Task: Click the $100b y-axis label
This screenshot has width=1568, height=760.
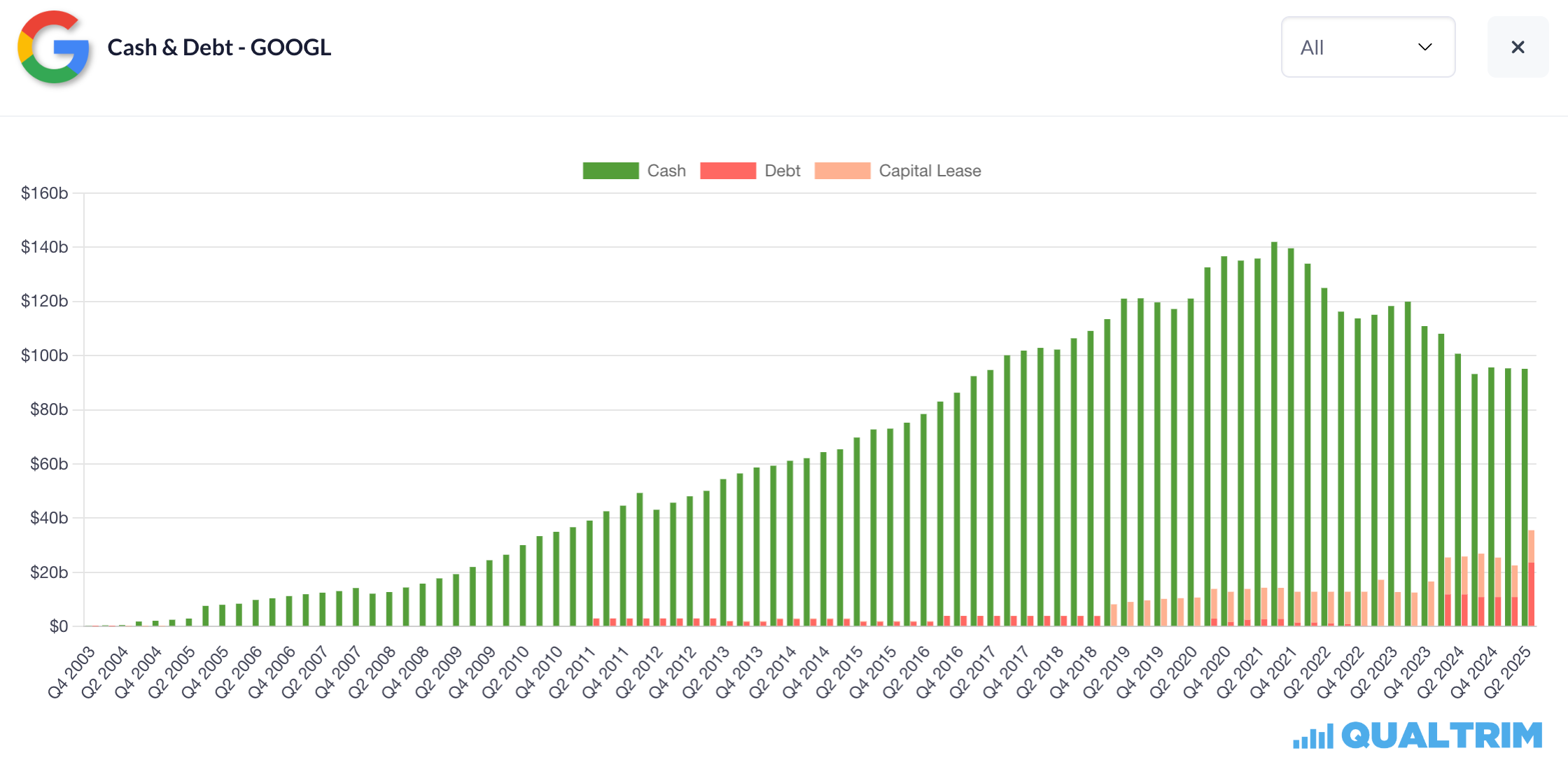Action: 44,356
